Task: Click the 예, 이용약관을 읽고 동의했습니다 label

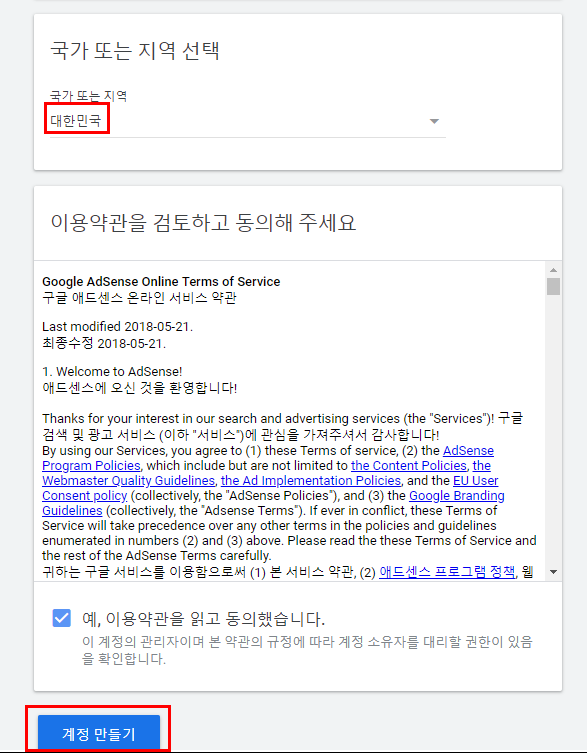Action: [203, 619]
